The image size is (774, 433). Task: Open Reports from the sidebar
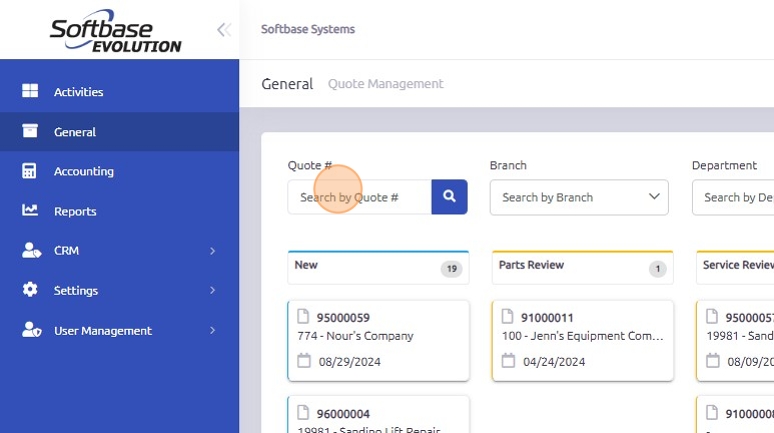(119, 211)
